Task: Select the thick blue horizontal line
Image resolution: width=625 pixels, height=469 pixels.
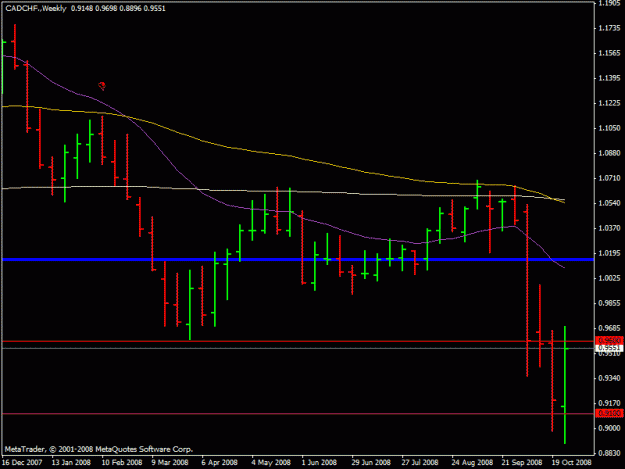Action: [298, 260]
